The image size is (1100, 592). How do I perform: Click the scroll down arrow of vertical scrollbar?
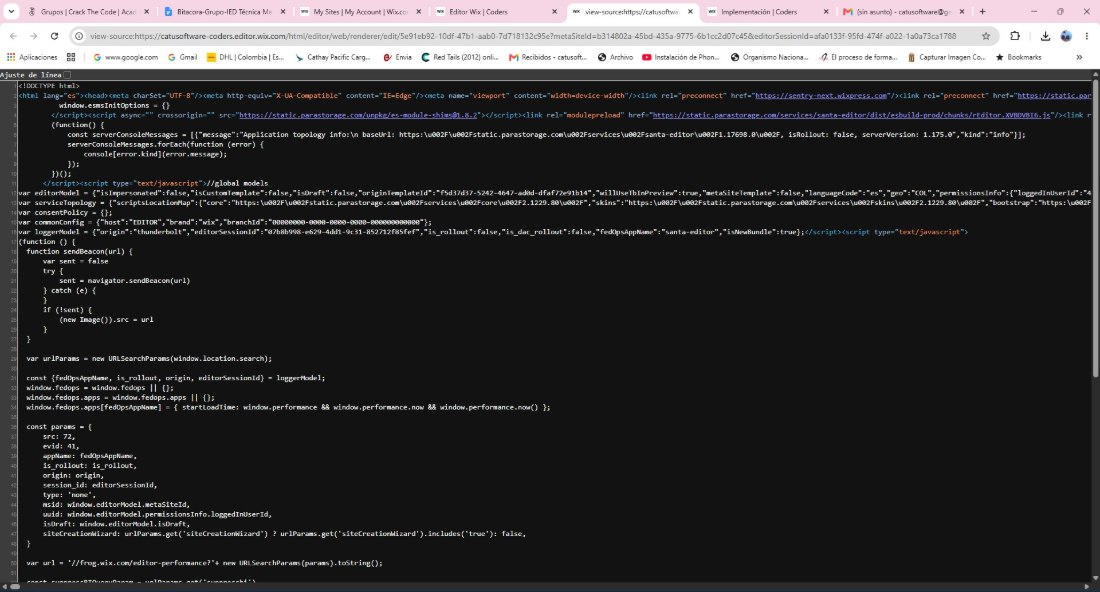(x=1095, y=579)
